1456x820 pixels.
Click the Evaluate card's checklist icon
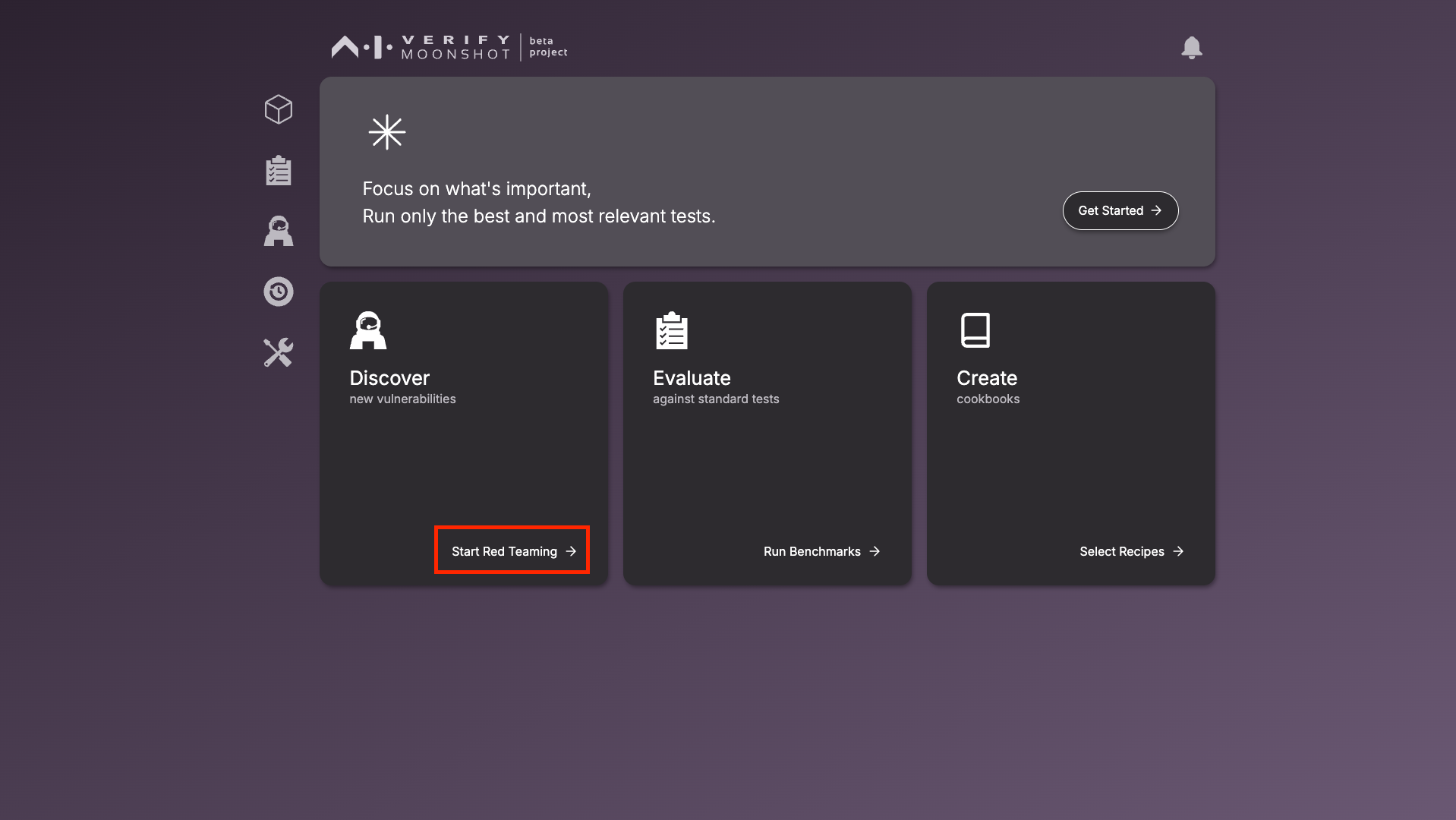(672, 330)
